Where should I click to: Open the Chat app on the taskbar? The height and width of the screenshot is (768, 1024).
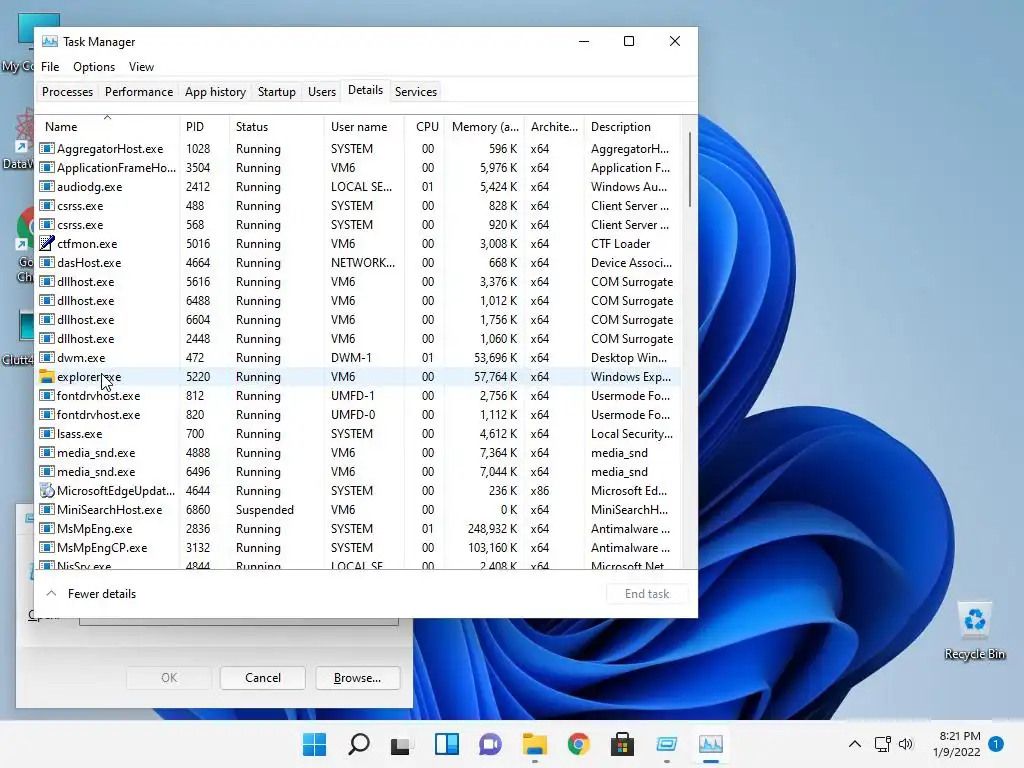point(490,744)
